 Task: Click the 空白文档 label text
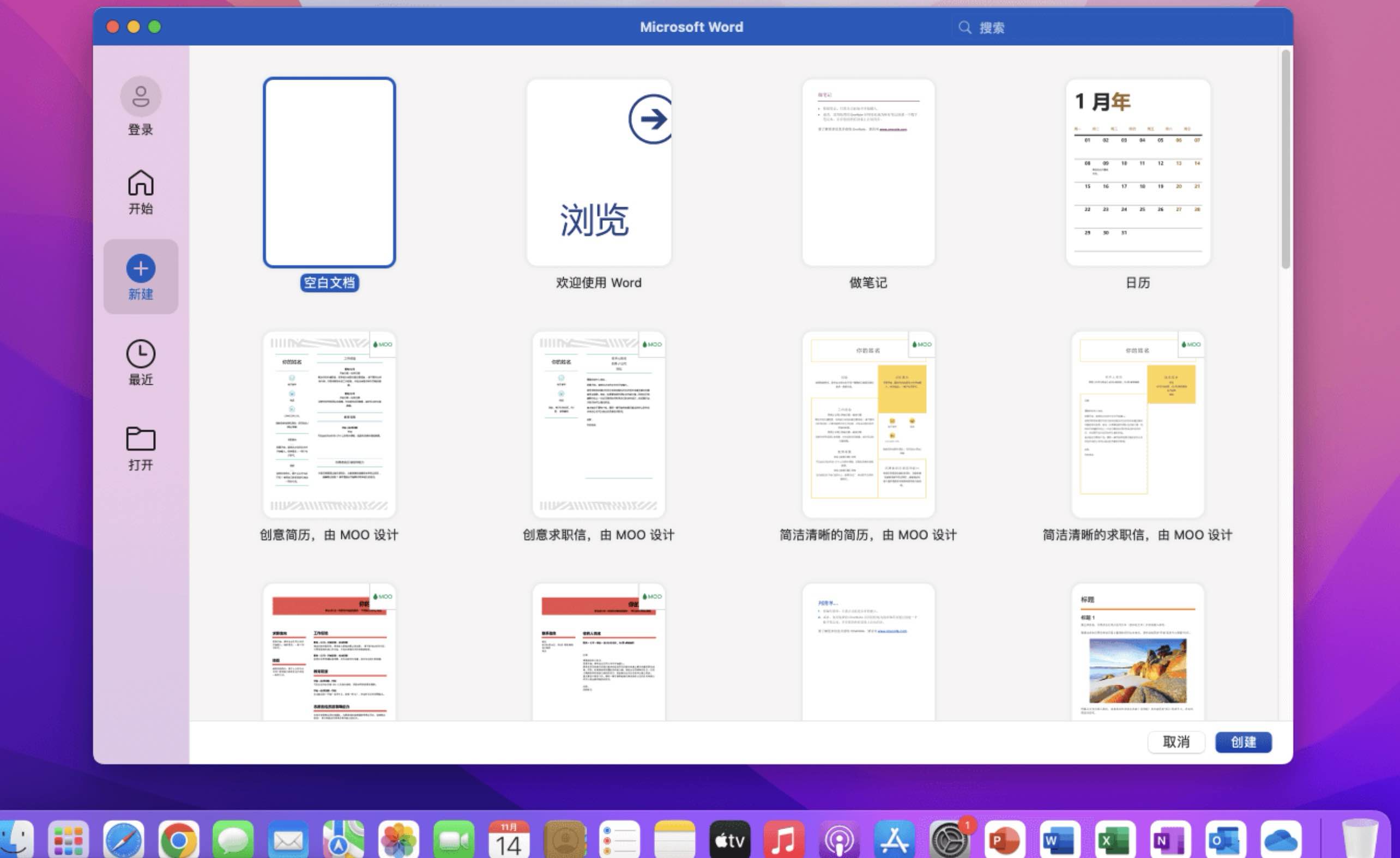tap(329, 282)
